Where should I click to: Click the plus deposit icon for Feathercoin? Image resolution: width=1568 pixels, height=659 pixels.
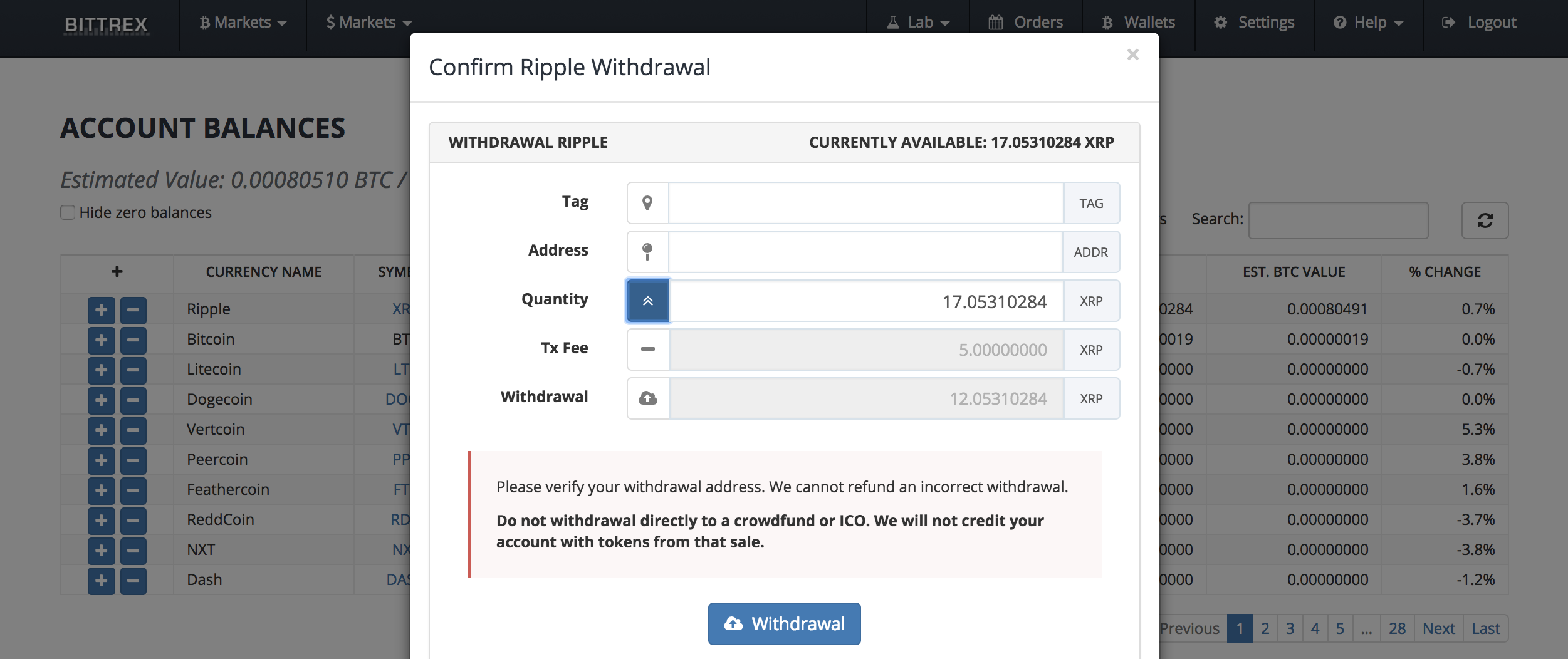click(102, 490)
